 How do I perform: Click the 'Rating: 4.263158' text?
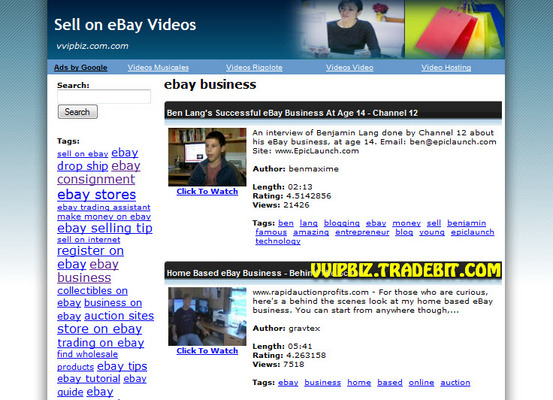point(289,356)
